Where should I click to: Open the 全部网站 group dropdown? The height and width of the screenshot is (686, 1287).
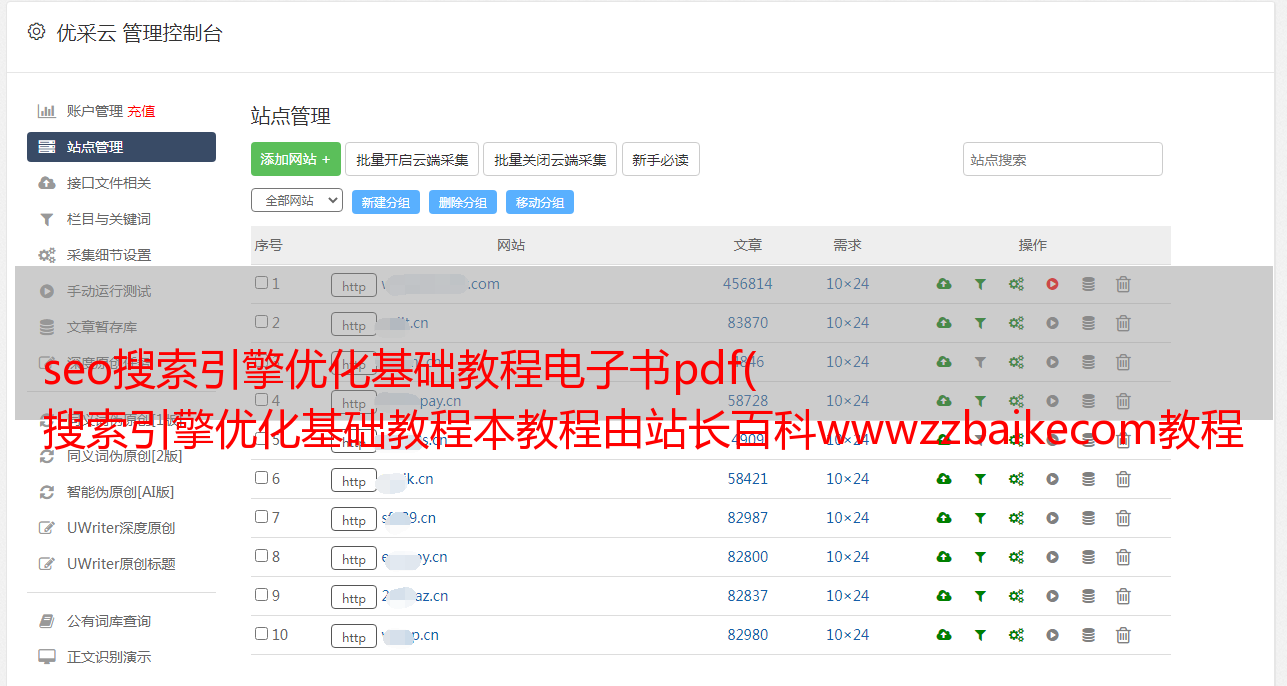tap(297, 201)
